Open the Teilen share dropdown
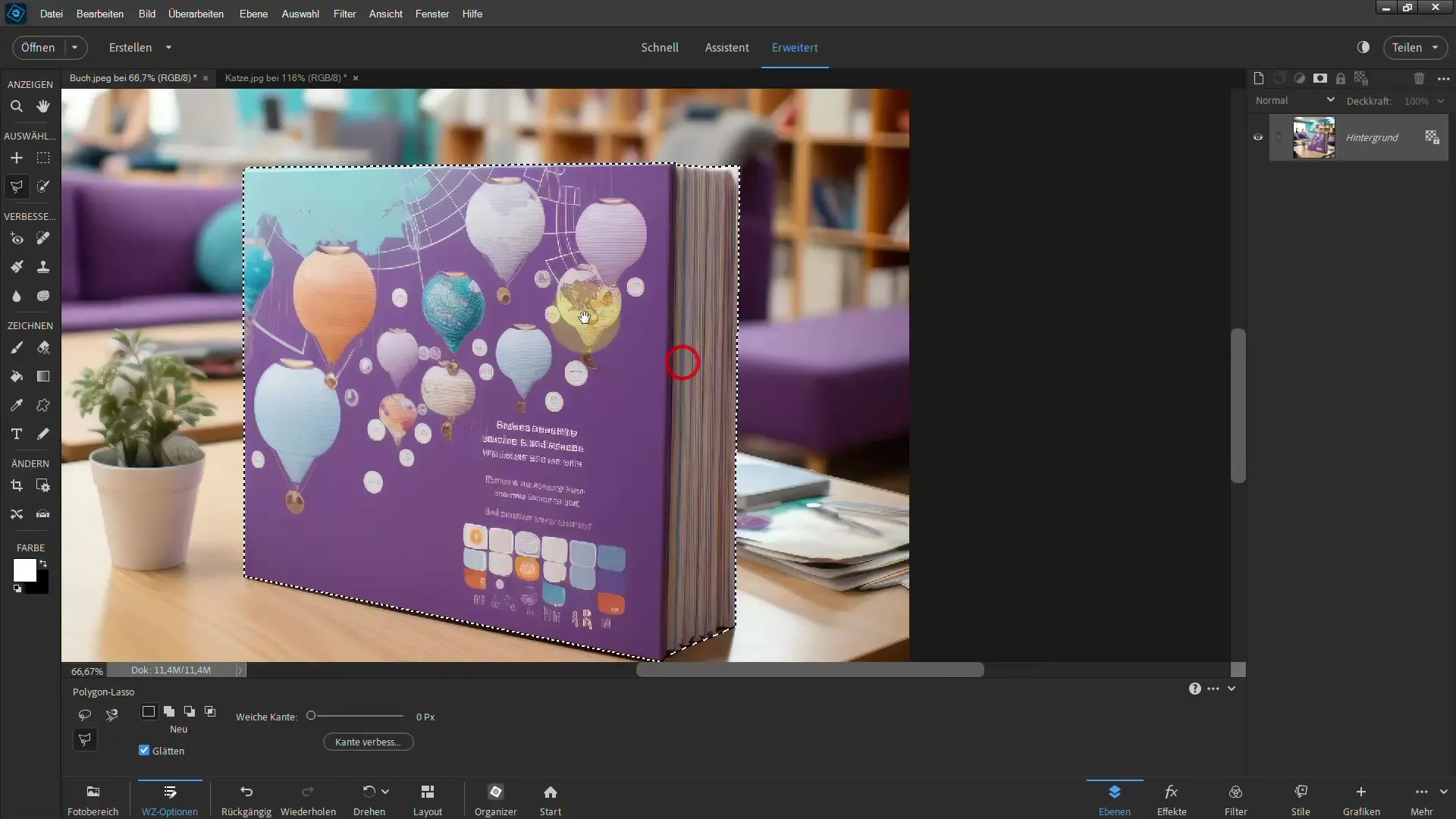The image size is (1456, 819). click(1415, 47)
